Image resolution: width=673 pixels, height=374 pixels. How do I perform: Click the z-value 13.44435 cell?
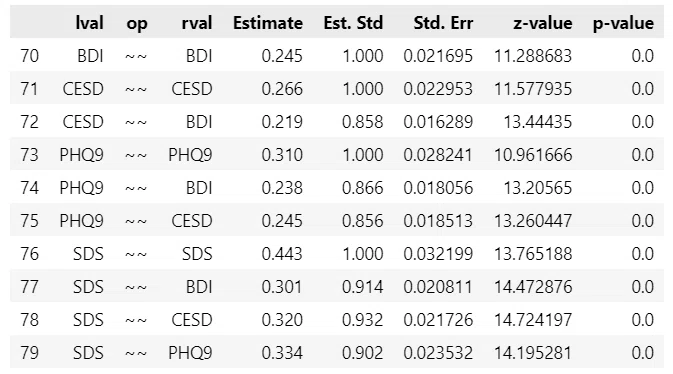coord(537,122)
